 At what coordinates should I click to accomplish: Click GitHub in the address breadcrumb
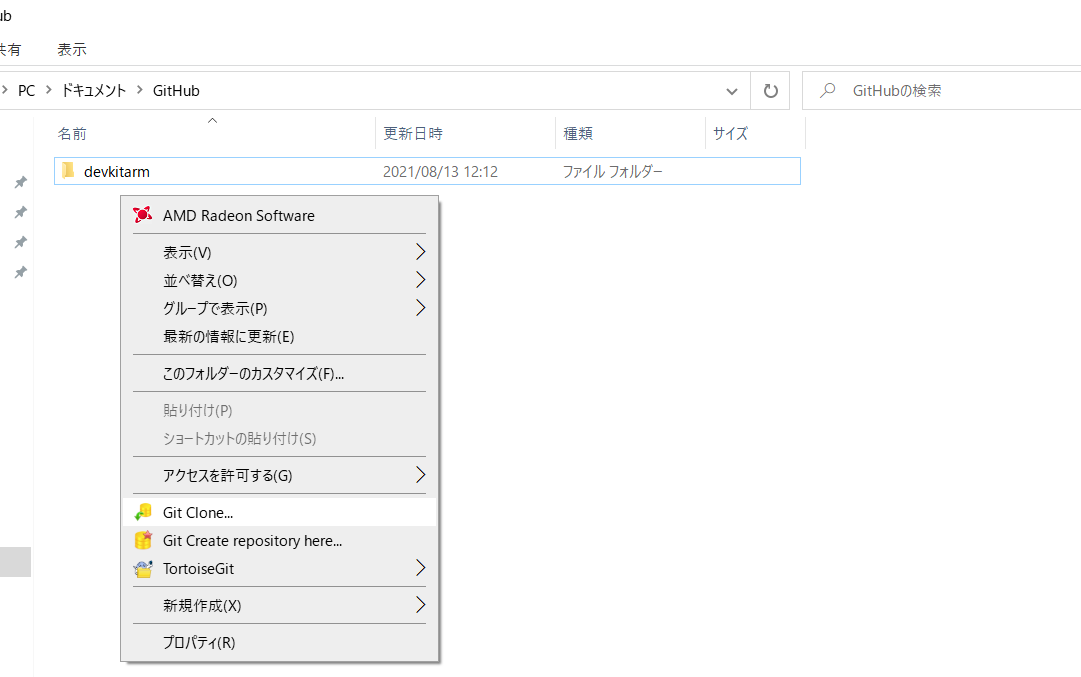pos(176,90)
